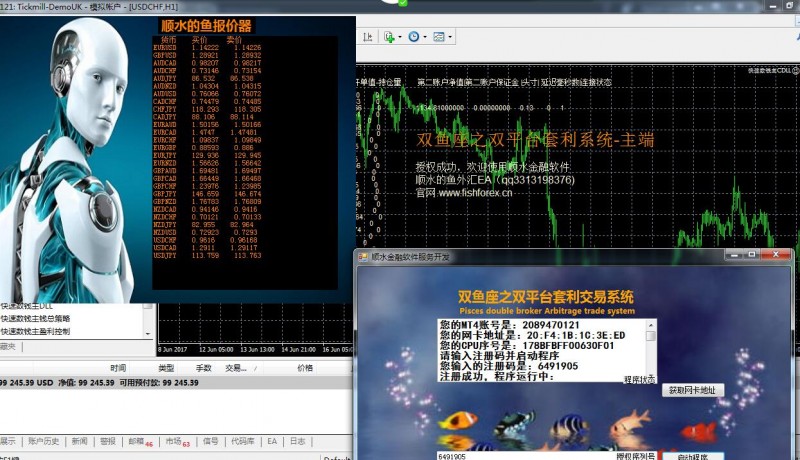This screenshot has height=460, width=800.
Task: Open the 邮箱 terminal tab
Action: [140, 441]
